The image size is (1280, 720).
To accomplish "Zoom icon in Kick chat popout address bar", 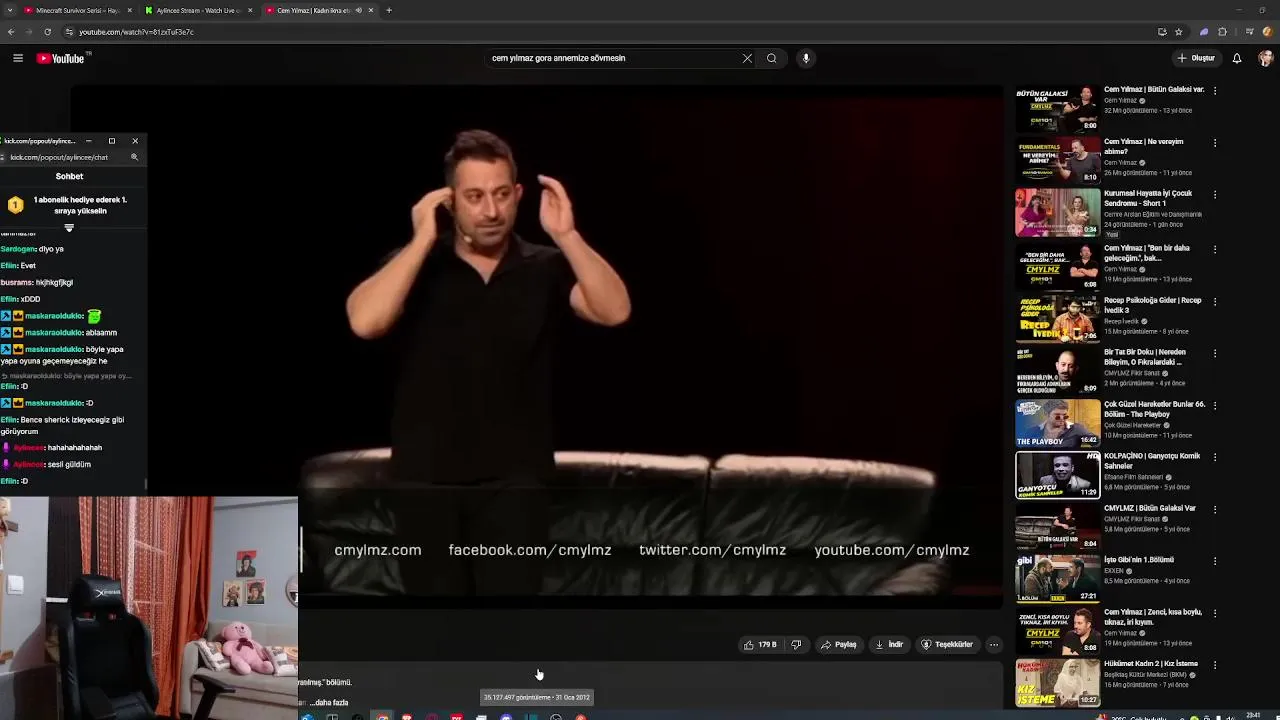I will pos(135,157).
